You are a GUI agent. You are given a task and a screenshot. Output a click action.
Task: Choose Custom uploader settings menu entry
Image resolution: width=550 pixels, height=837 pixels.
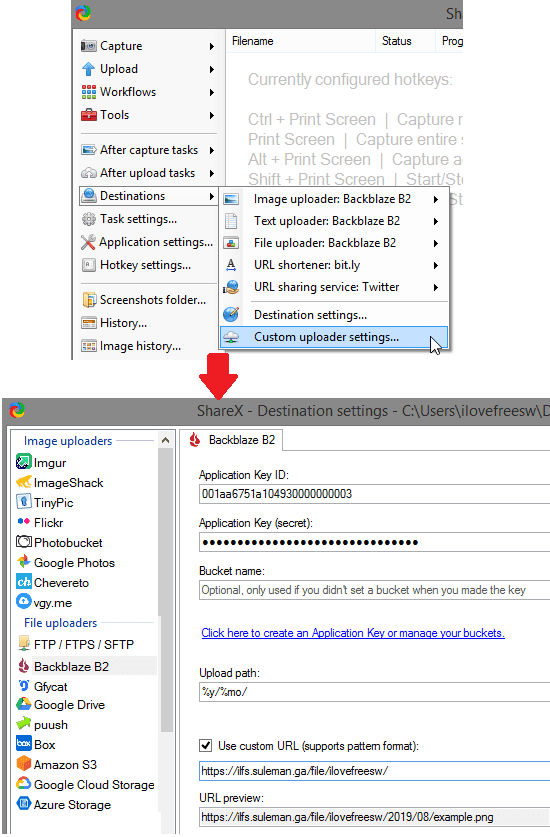[334, 337]
